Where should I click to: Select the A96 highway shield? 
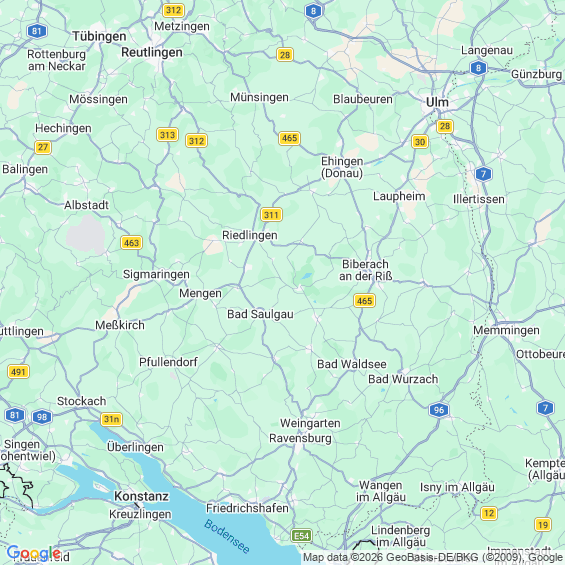pyautogui.click(x=439, y=410)
